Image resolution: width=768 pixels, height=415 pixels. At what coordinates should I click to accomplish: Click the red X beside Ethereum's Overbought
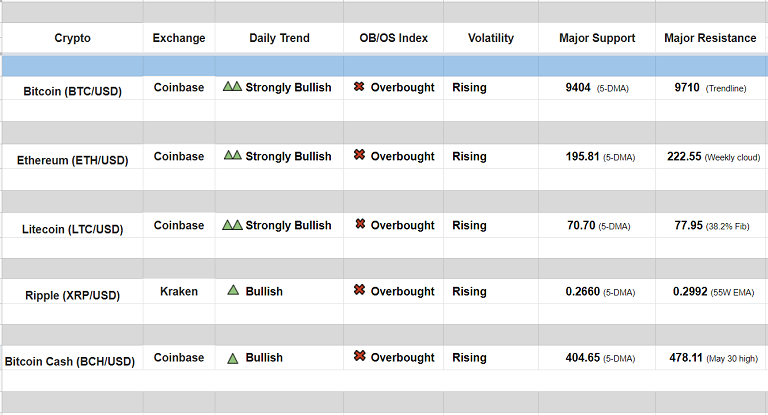(359, 156)
